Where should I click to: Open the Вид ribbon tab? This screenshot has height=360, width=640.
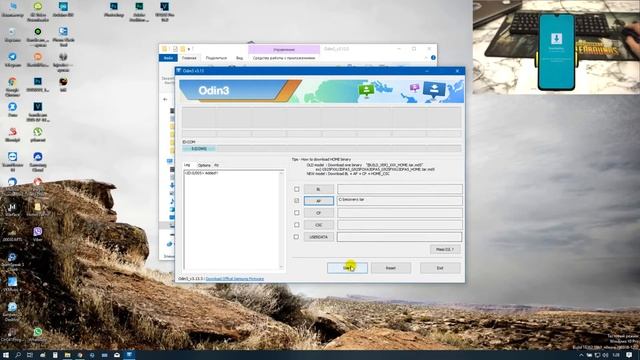(x=239, y=58)
